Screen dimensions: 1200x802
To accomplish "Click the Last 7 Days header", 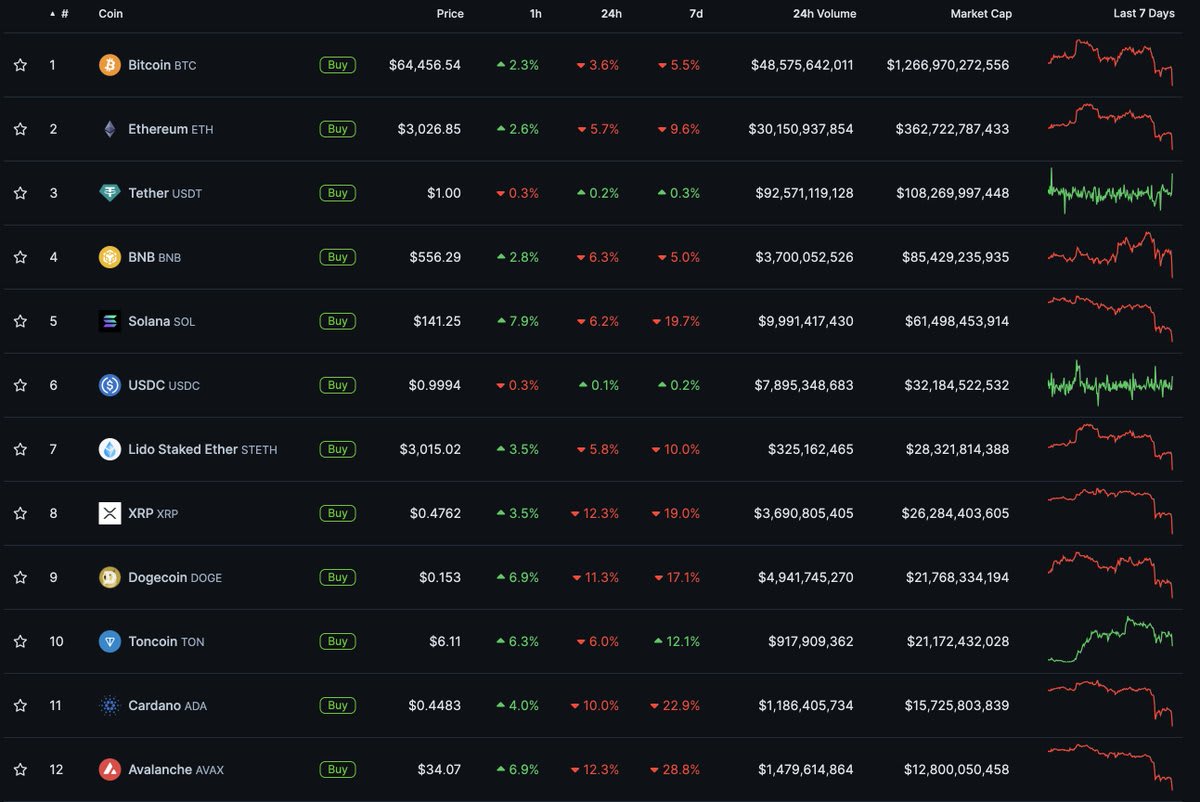I will pos(1144,14).
